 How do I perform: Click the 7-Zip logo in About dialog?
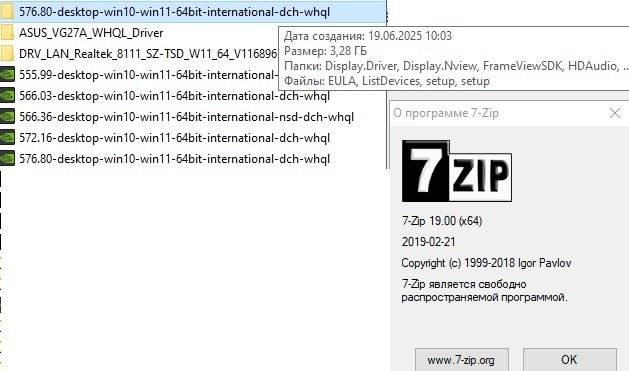(457, 171)
